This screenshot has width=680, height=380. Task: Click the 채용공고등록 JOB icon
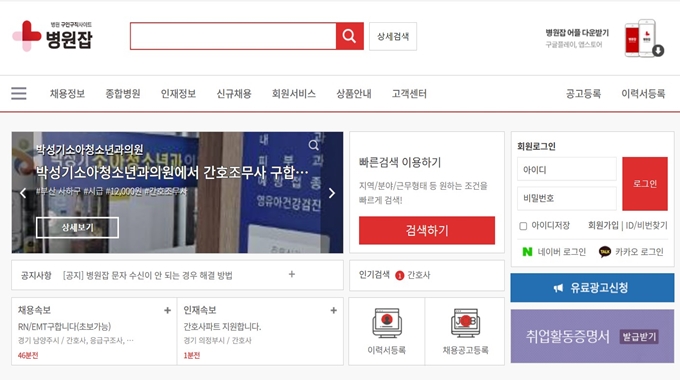[x=465, y=323]
